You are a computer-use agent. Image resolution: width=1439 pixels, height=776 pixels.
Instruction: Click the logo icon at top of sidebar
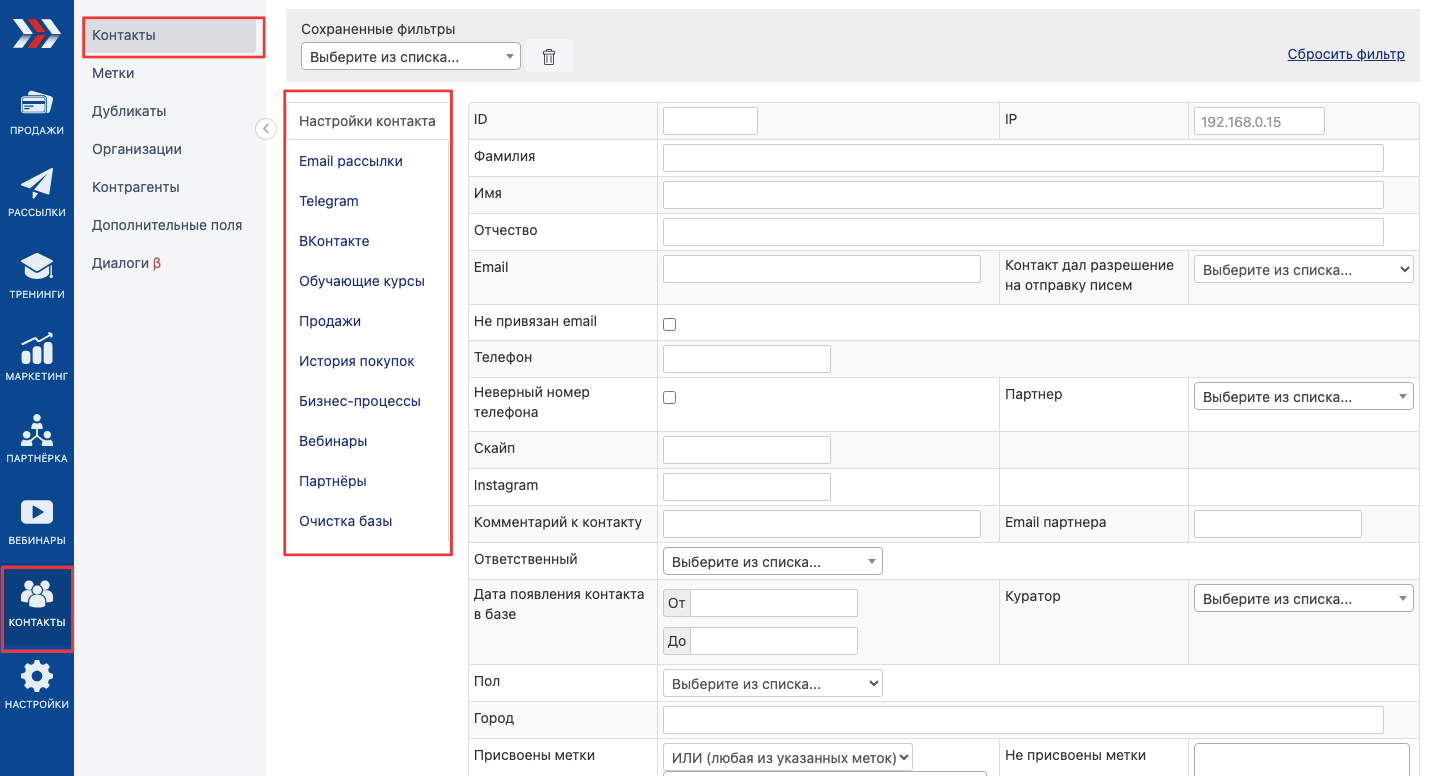(36, 33)
